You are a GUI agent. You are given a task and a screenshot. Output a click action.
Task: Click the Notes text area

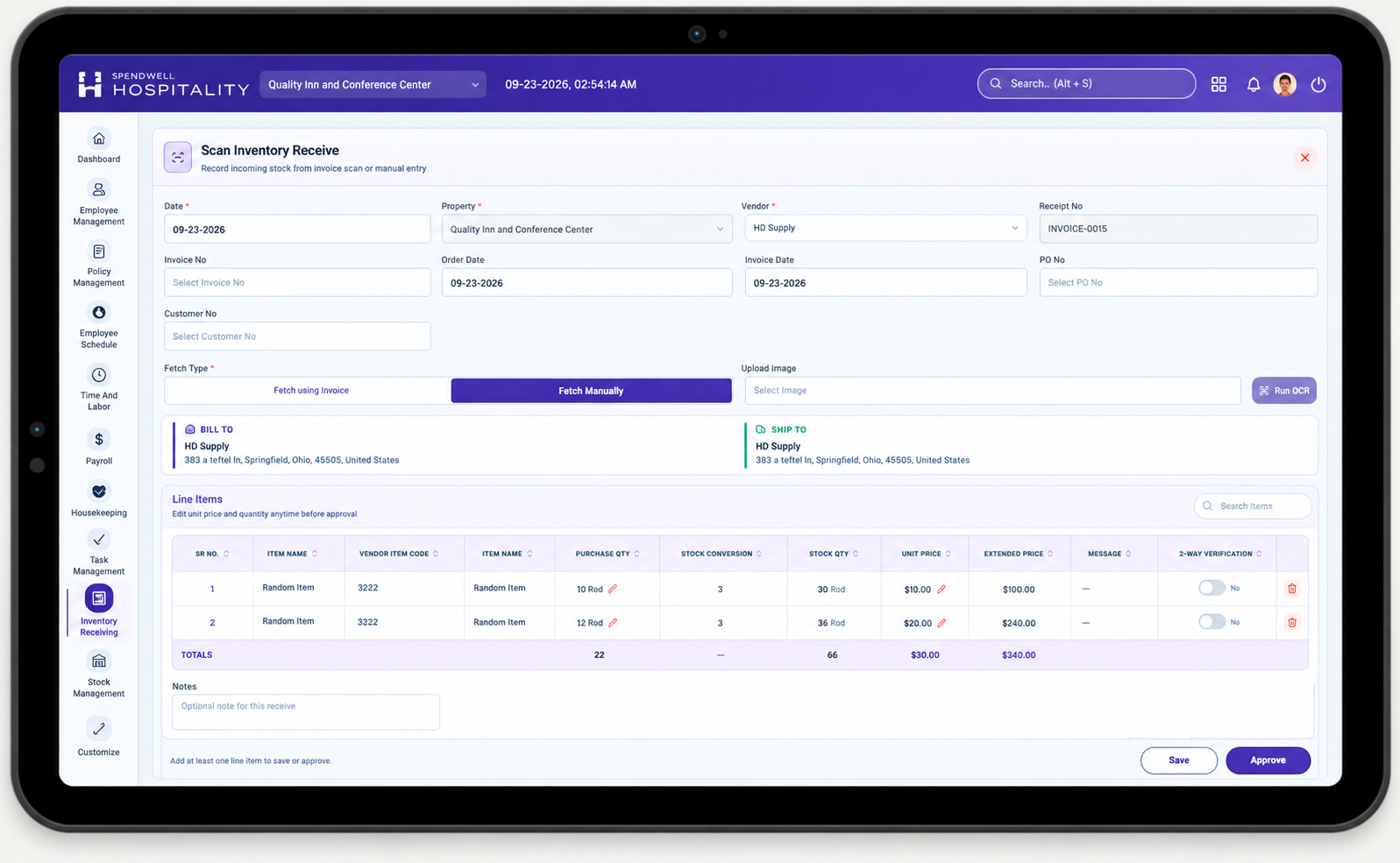pos(306,712)
